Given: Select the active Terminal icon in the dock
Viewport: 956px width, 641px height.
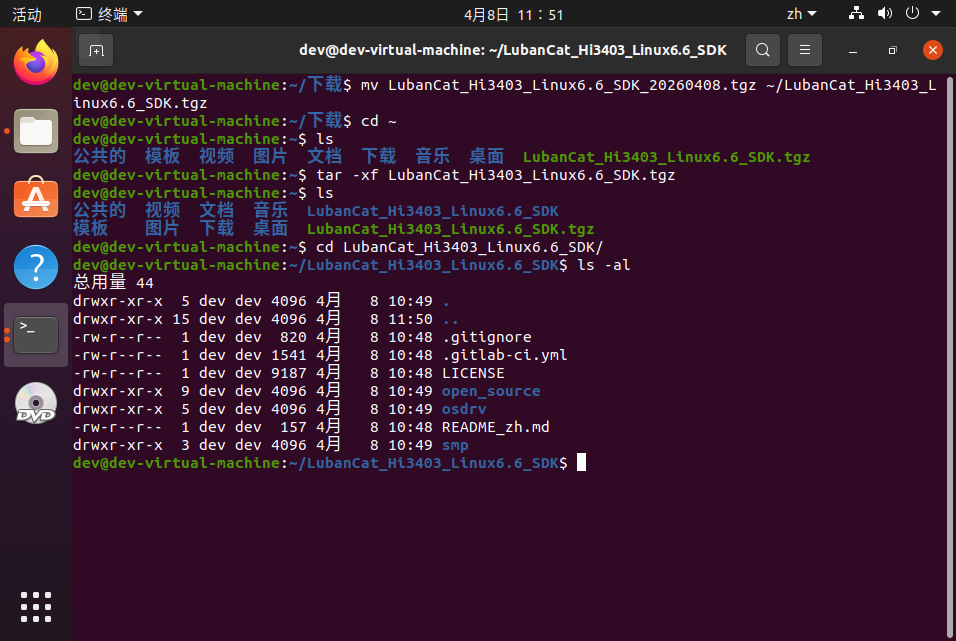Looking at the screenshot, I should (x=35, y=334).
